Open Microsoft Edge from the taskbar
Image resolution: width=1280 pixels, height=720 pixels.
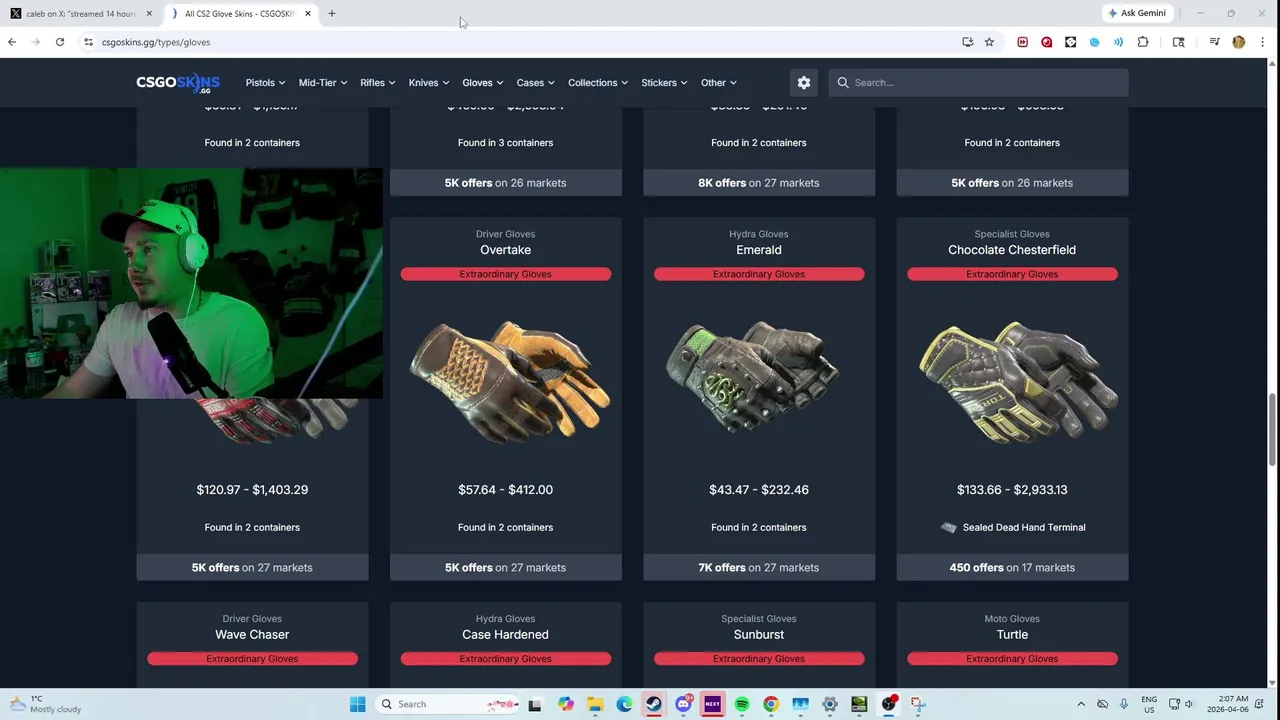(x=624, y=704)
